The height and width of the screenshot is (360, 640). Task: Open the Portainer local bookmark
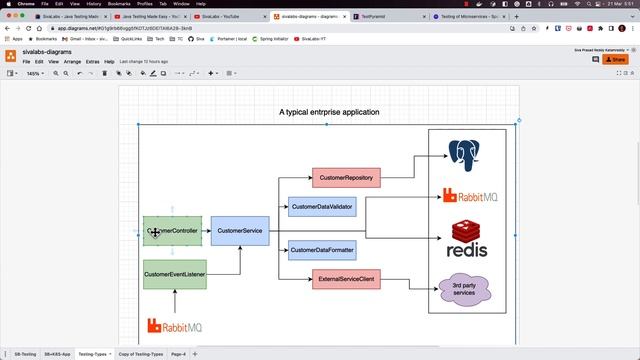[228, 39]
